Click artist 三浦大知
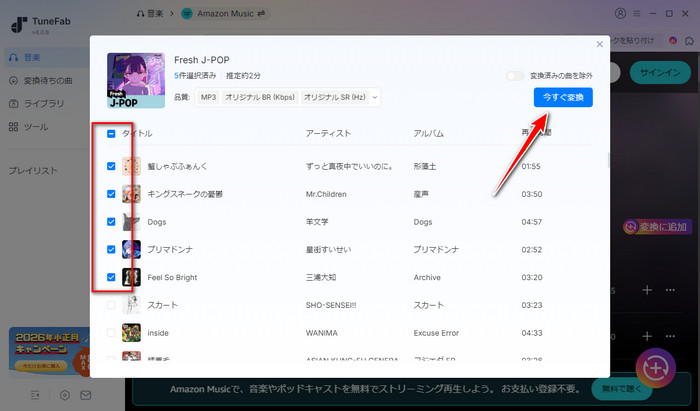 pyautogui.click(x=321, y=277)
